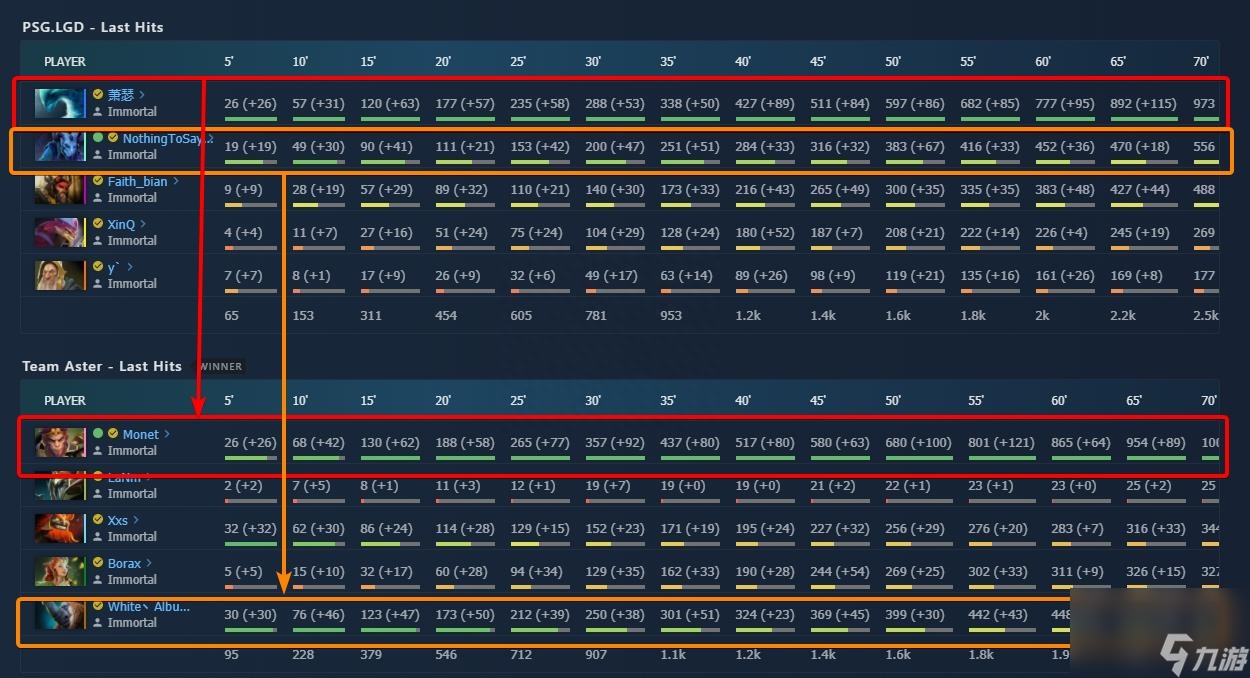
Task: Click the cell 383 (+67) in NothingToSay's row
Action: pos(915,146)
